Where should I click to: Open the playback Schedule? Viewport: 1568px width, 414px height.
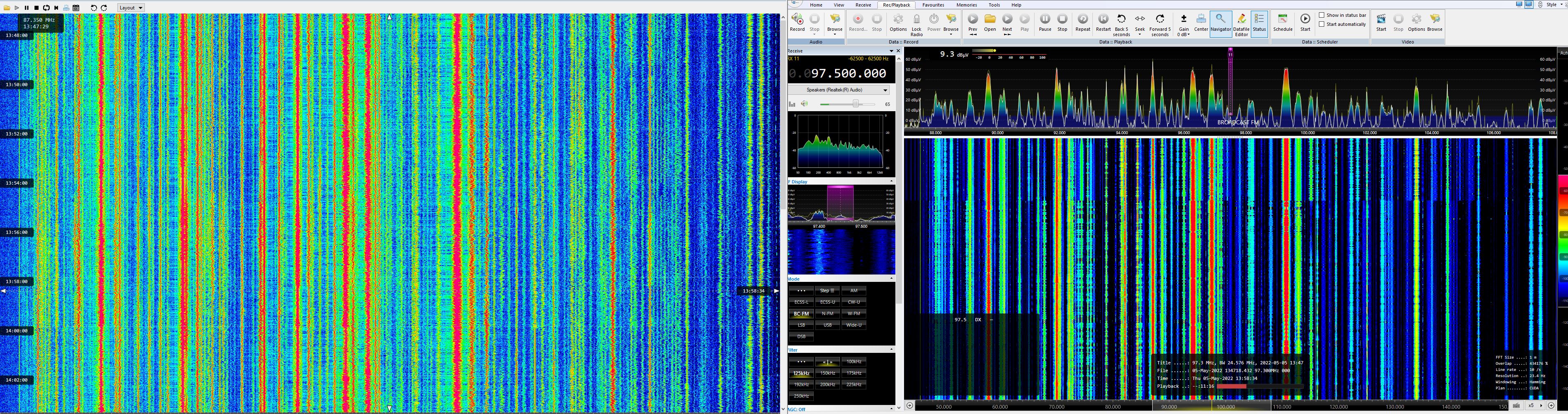click(x=1282, y=23)
